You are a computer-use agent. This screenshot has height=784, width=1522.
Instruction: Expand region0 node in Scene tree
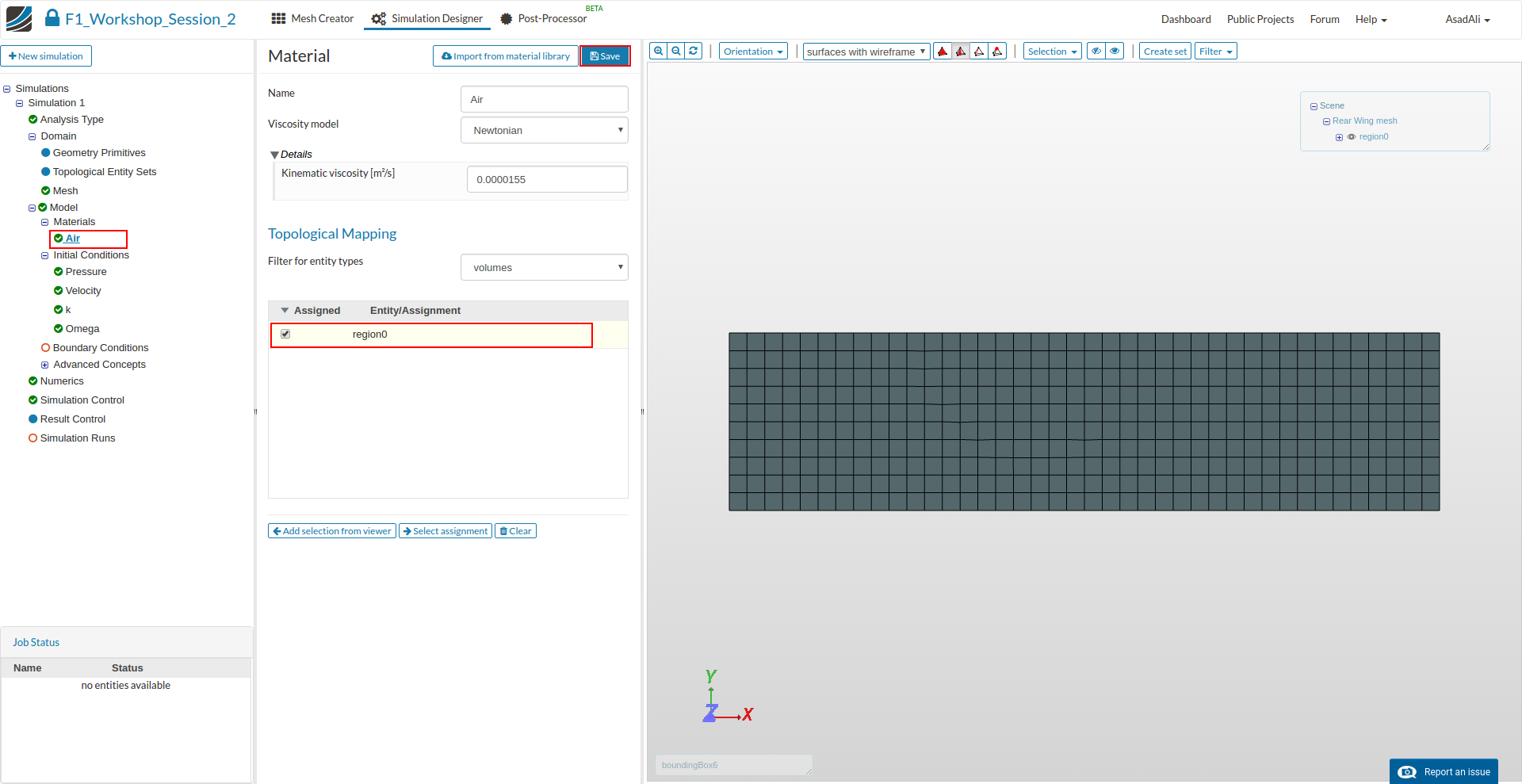click(1340, 137)
